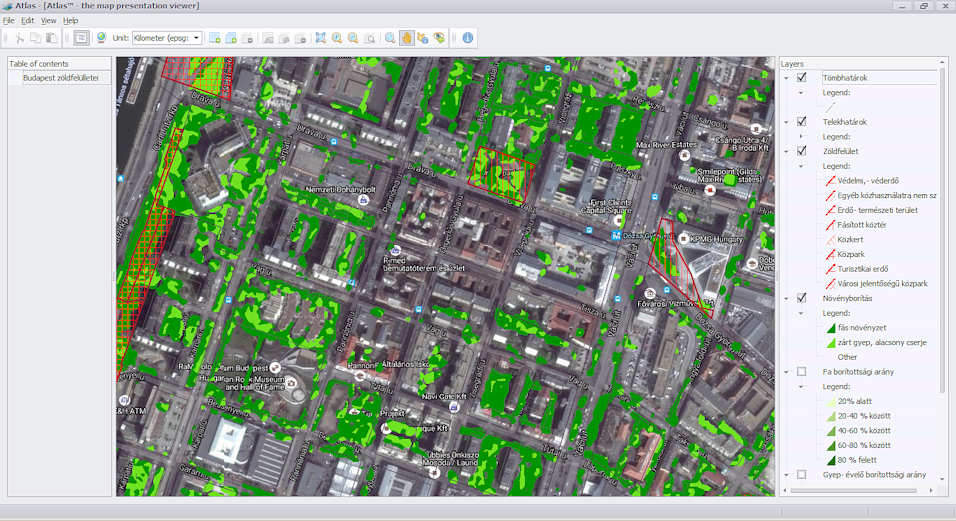
Task: Select the Tömbhatárok layer name
Action: (845, 78)
